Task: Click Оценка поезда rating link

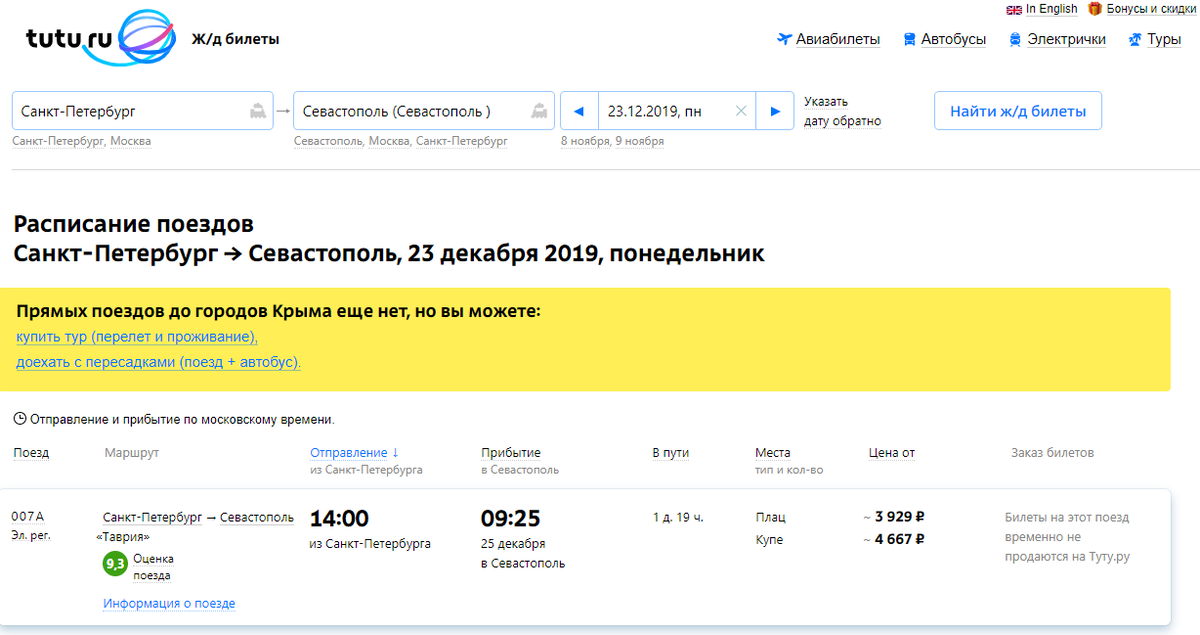Action: tap(153, 567)
